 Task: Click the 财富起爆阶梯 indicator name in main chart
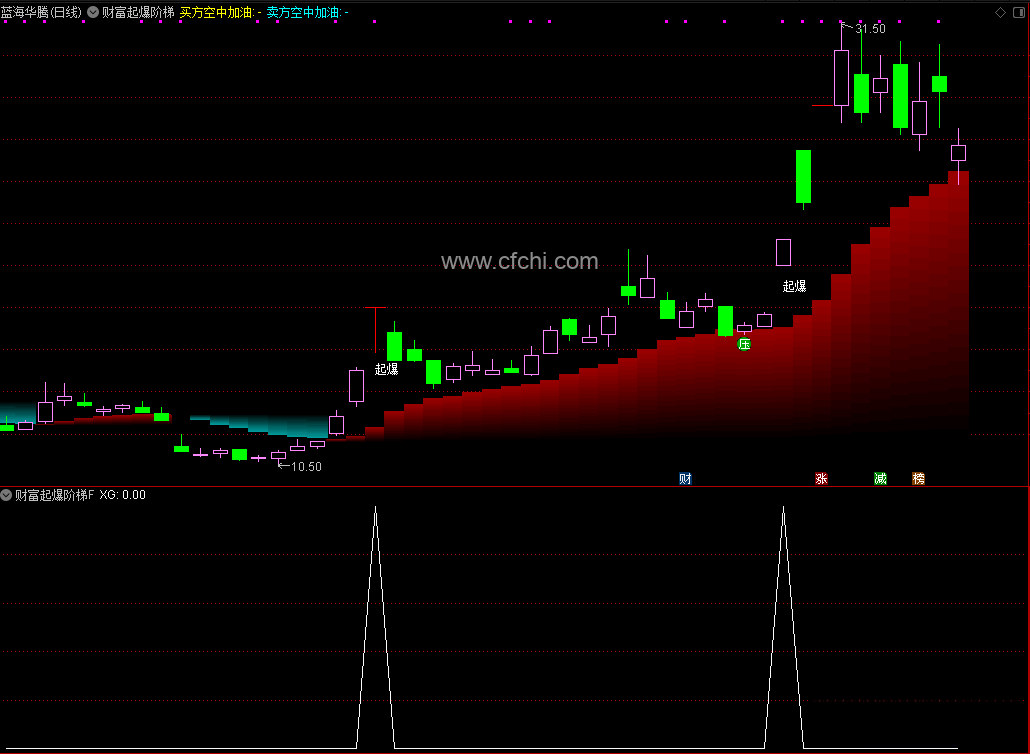pos(138,12)
